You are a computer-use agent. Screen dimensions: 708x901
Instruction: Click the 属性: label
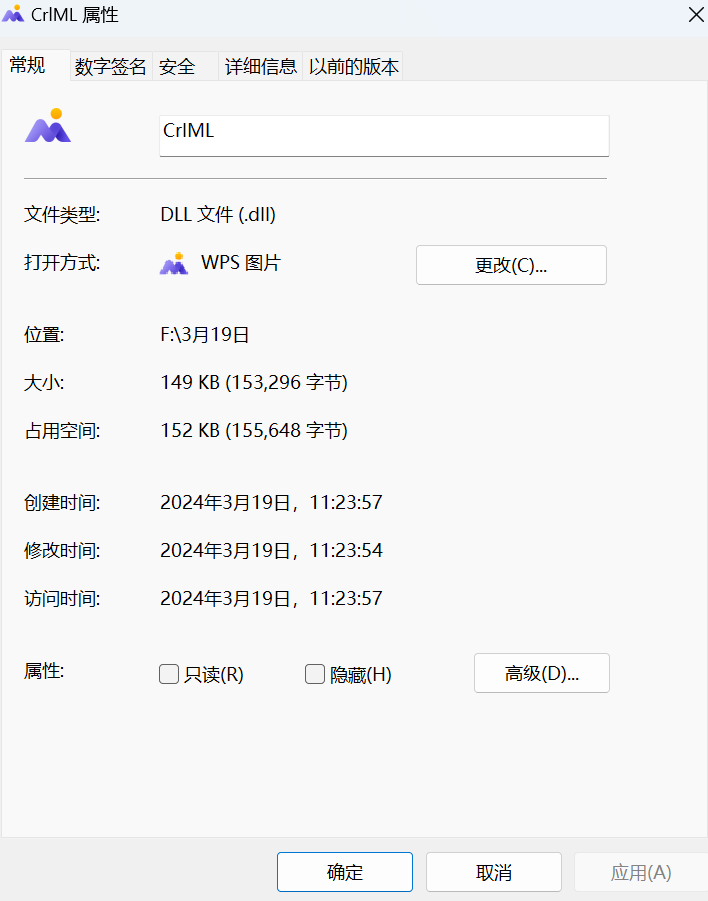[x=44, y=671]
